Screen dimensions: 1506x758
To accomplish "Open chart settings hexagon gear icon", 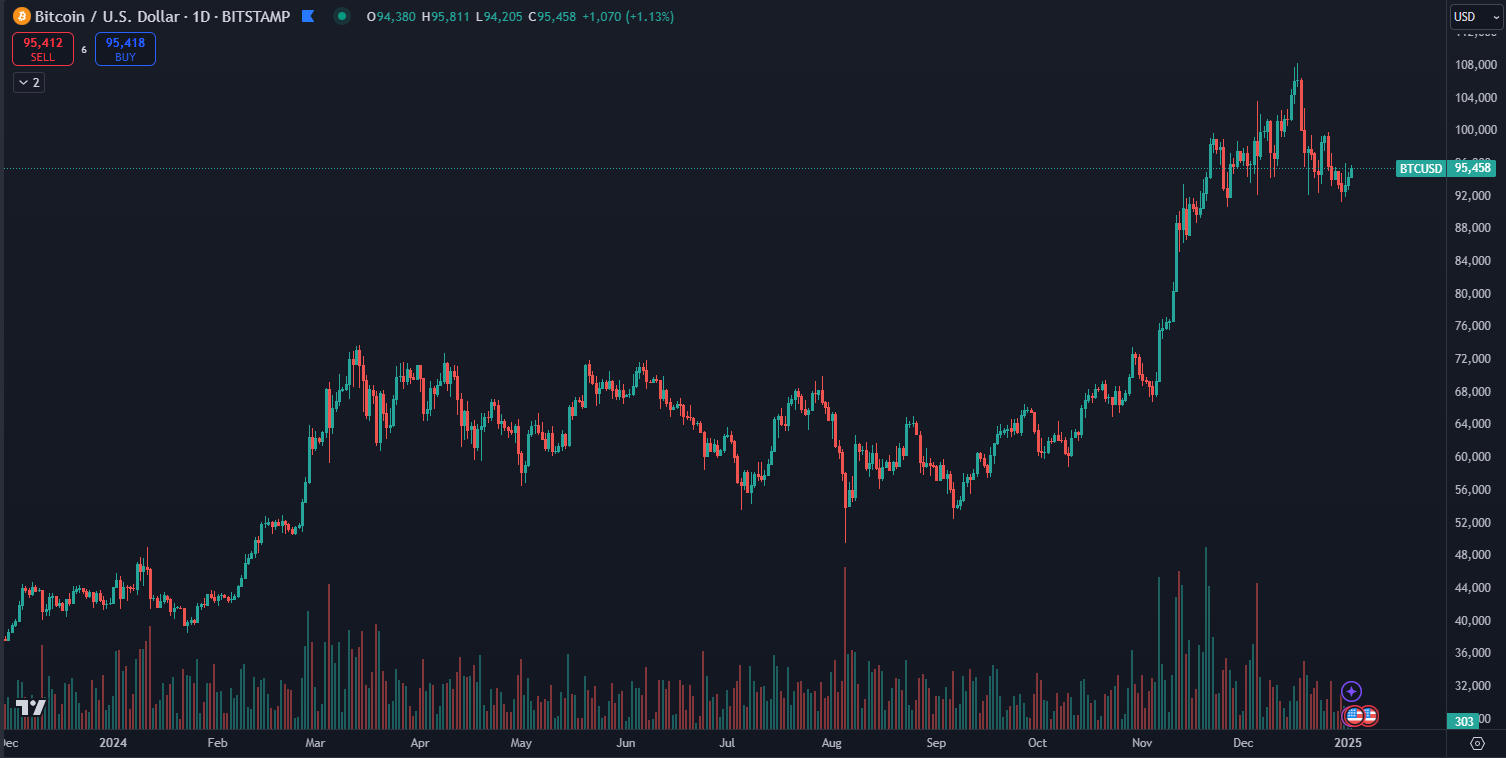I will point(1477,743).
